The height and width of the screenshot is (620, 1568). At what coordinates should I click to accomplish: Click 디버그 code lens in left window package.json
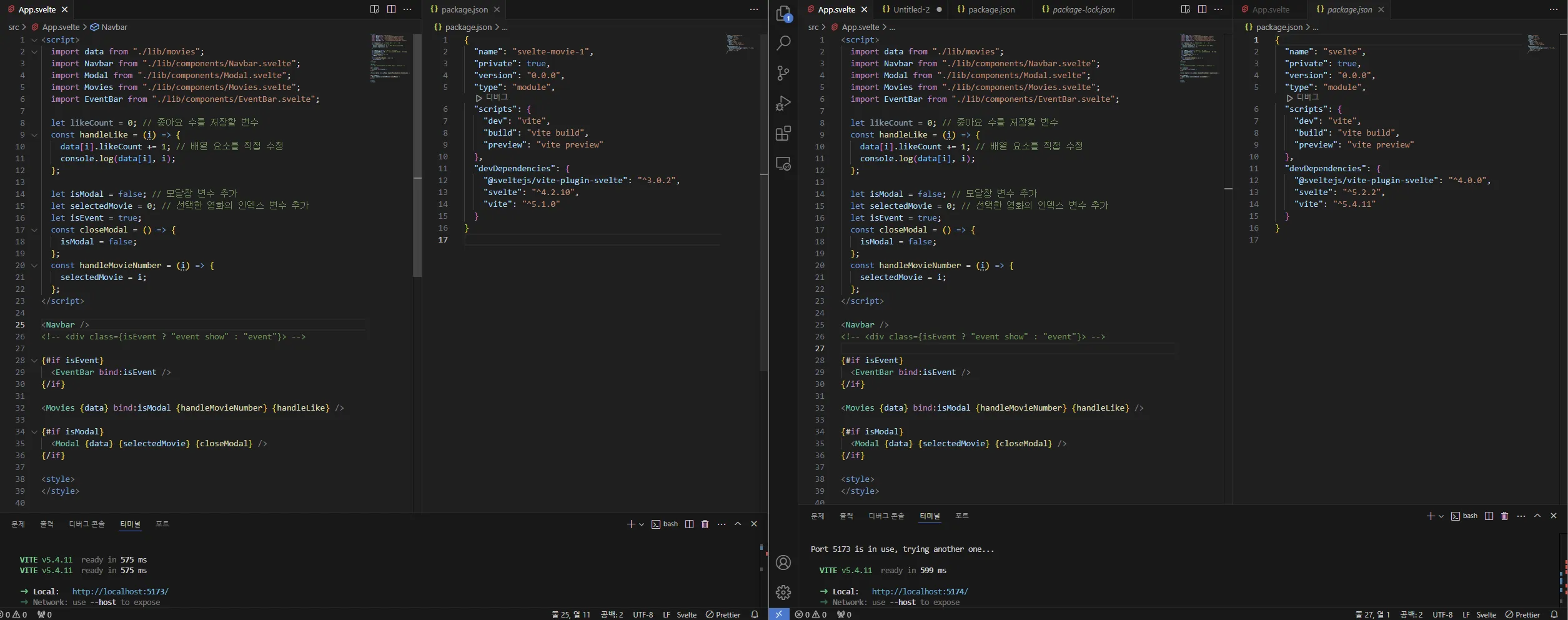pos(492,97)
